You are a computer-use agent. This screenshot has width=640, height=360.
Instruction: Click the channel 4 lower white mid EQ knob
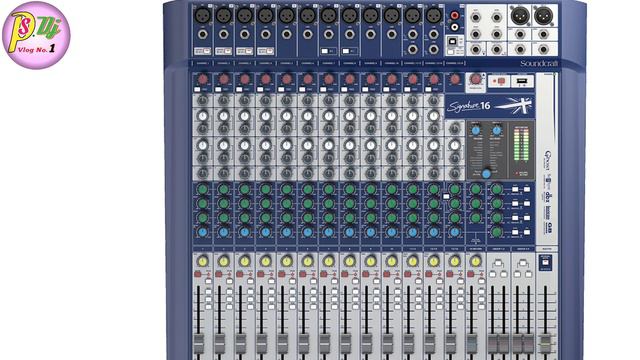[266, 145]
